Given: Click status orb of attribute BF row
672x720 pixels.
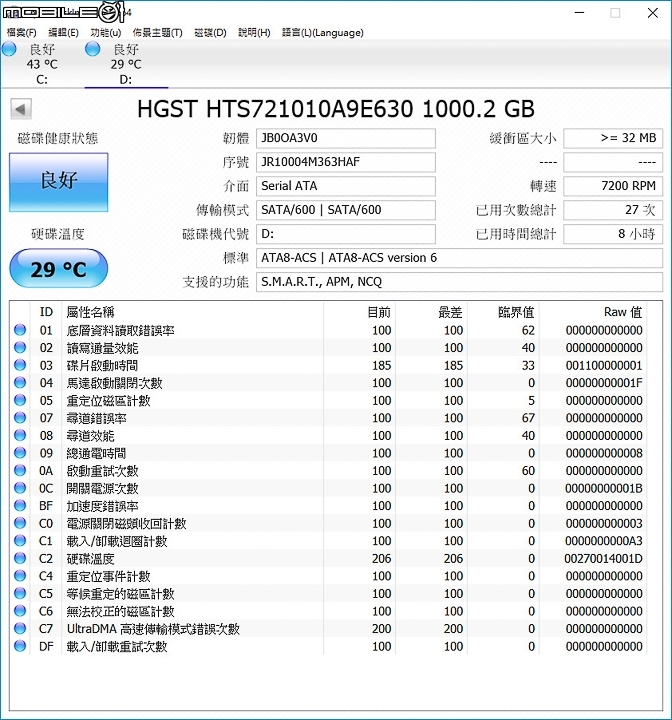Looking at the screenshot, I should (x=20, y=506).
